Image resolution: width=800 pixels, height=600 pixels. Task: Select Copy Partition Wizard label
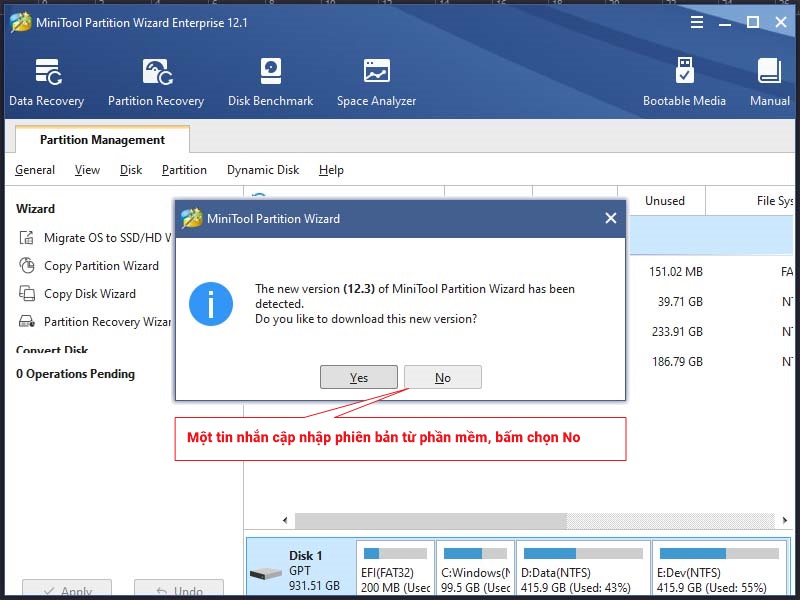click(x=102, y=266)
